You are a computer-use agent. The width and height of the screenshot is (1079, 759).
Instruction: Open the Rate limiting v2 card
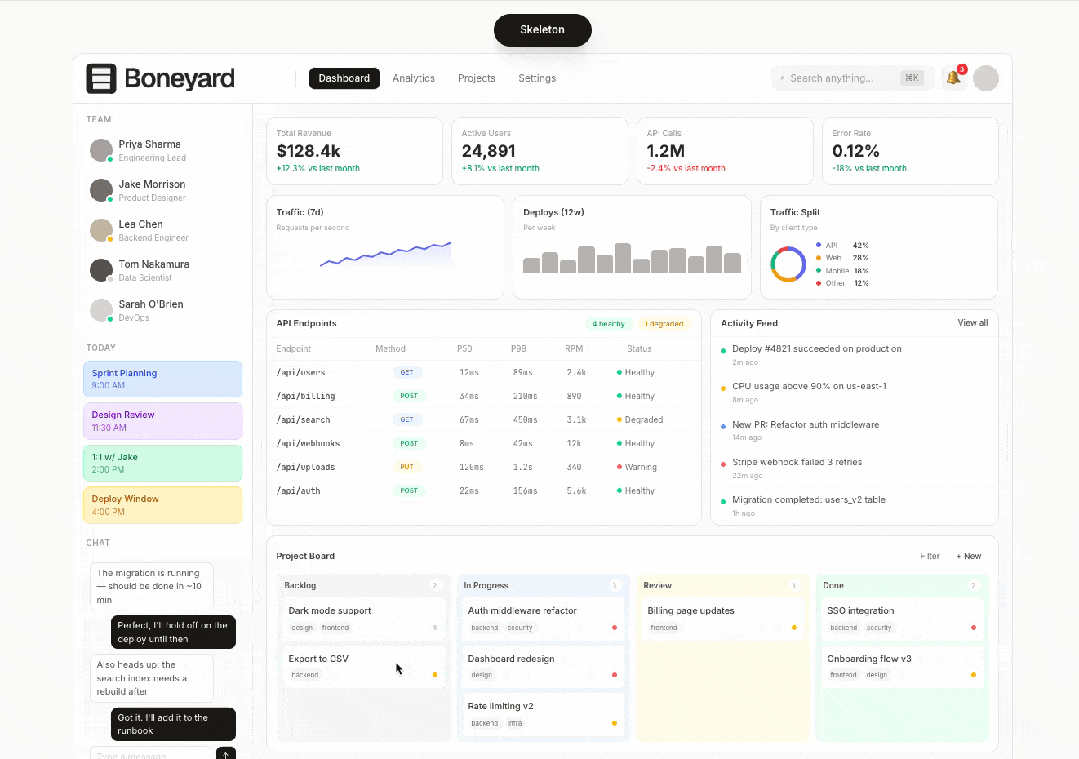tap(543, 714)
